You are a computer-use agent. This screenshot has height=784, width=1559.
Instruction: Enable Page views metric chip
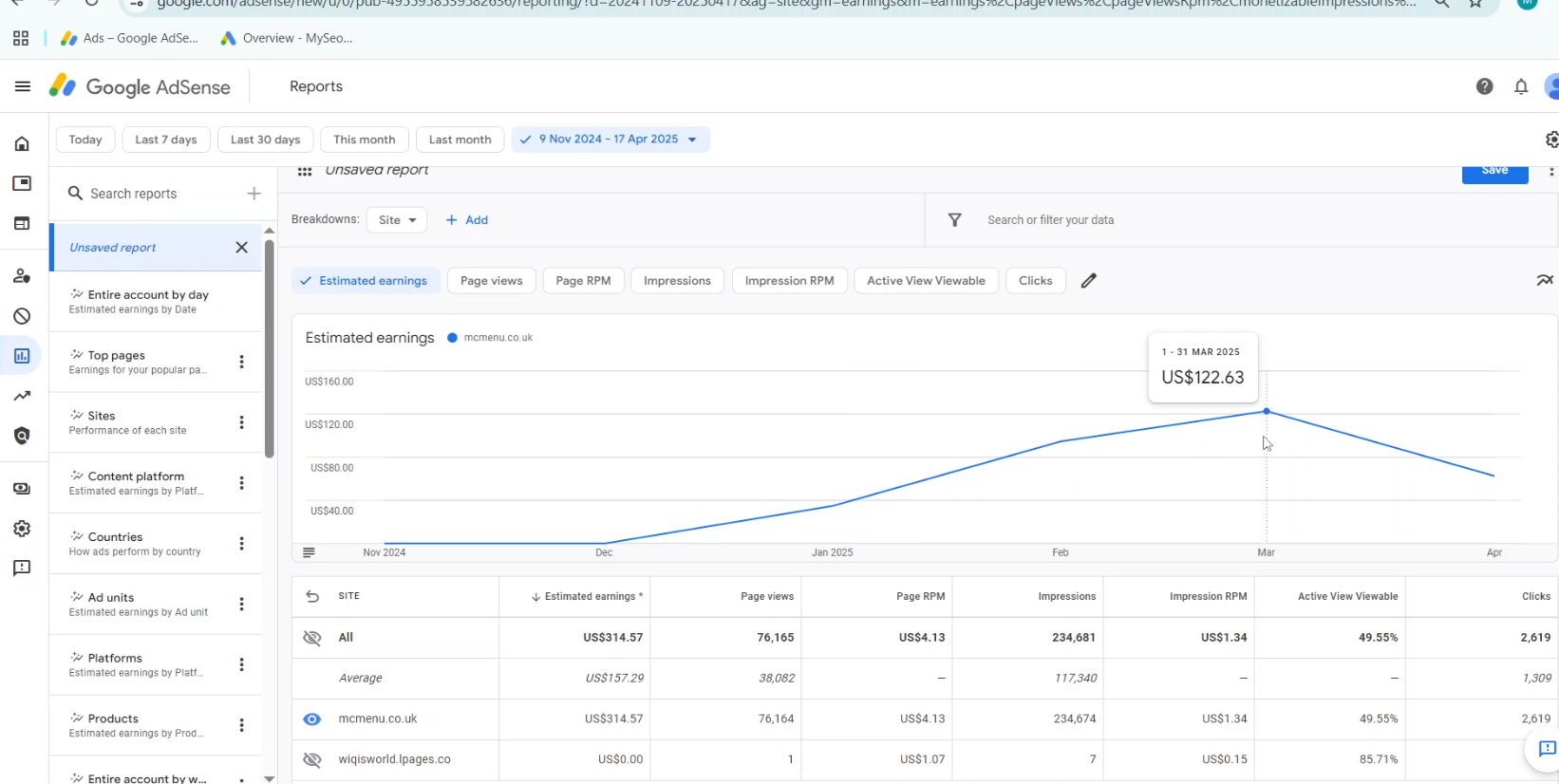pos(492,281)
